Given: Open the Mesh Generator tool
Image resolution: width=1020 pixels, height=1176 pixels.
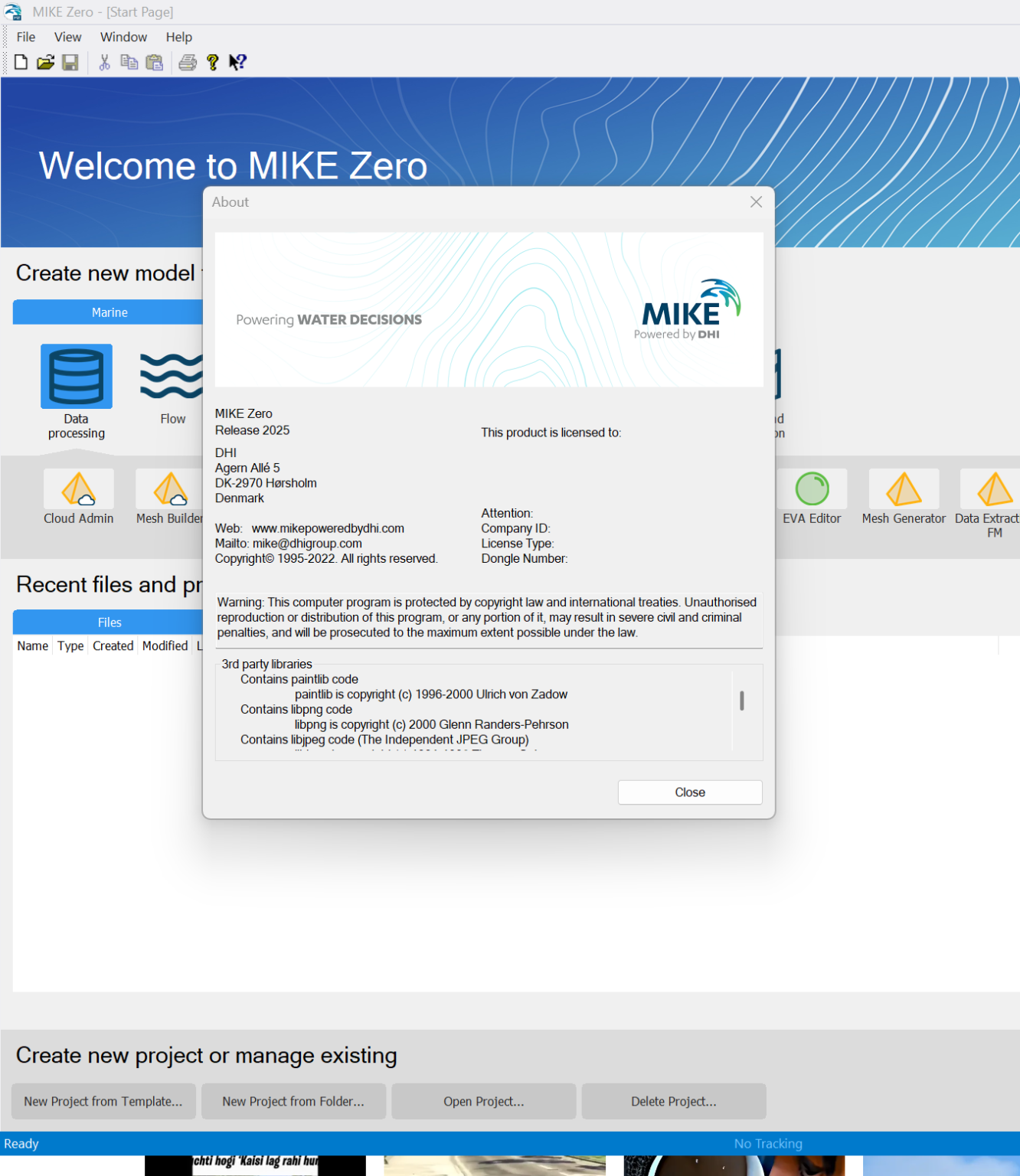Looking at the screenshot, I should (x=904, y=488).
